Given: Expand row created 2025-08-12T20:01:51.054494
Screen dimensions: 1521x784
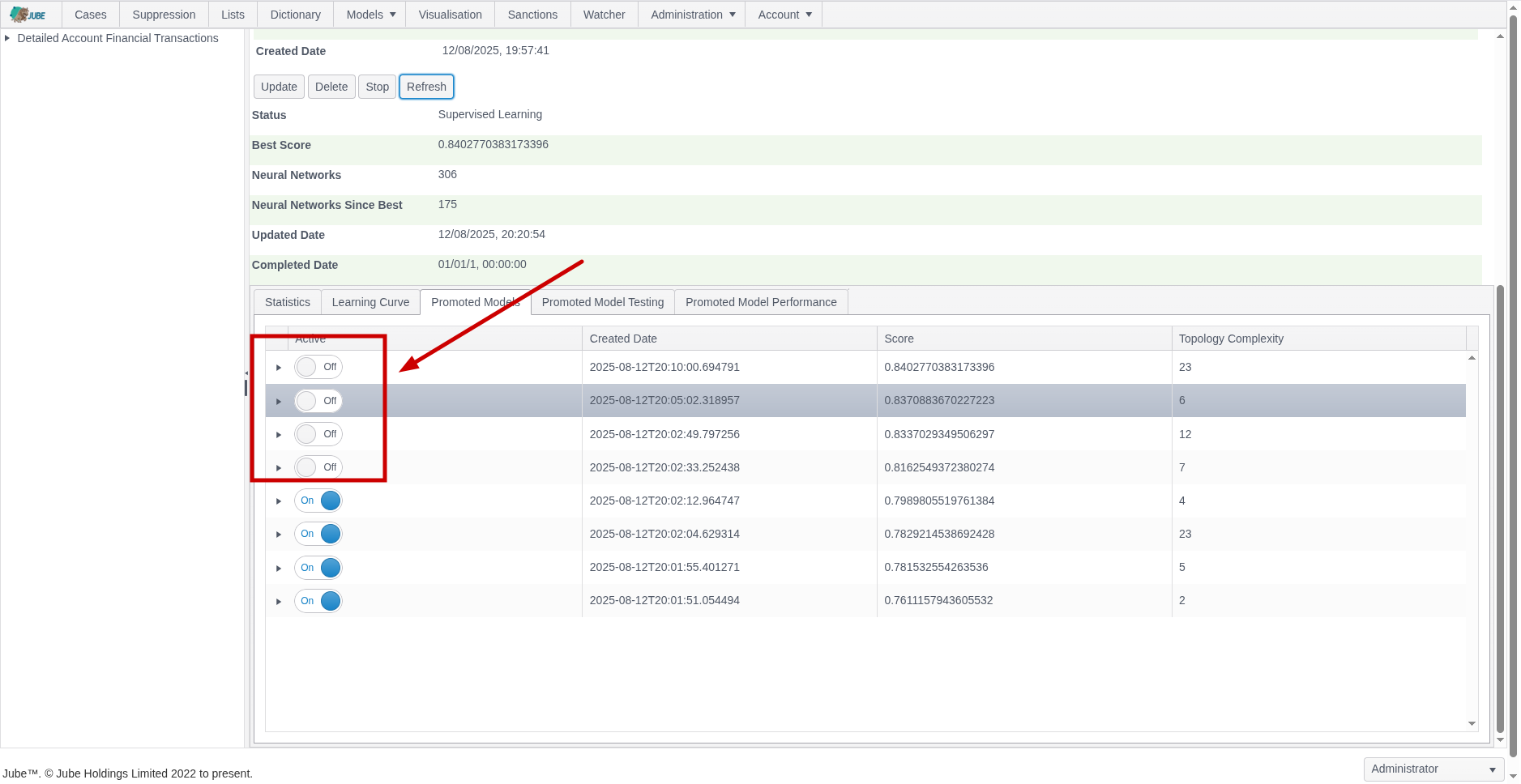Looking at the screenshot, I should [x=278, y=602].
